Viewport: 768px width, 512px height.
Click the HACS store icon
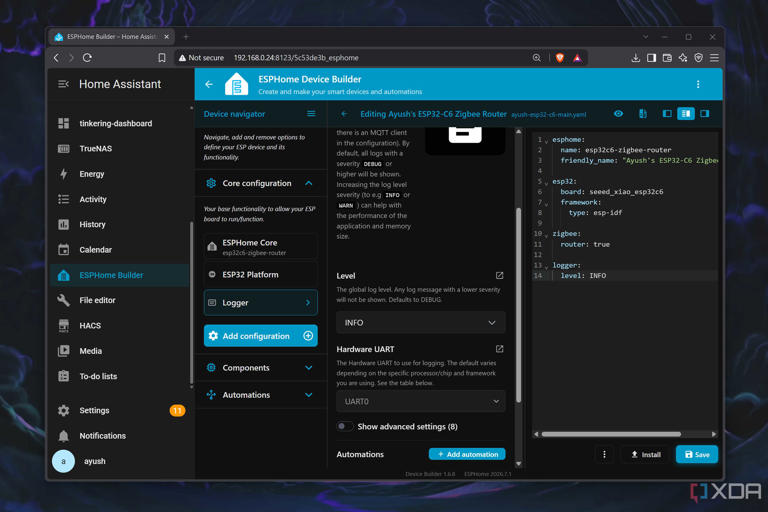click(x=64, y=326)
